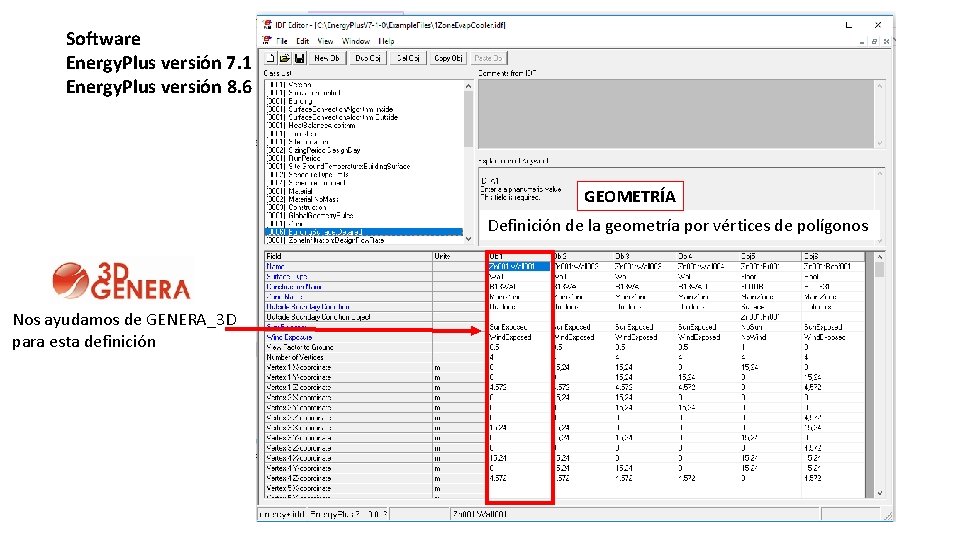Select ZoneInfiltration:DesignFlowRate in the class list
Screen dimensions: 960x540
coord(326,240)
